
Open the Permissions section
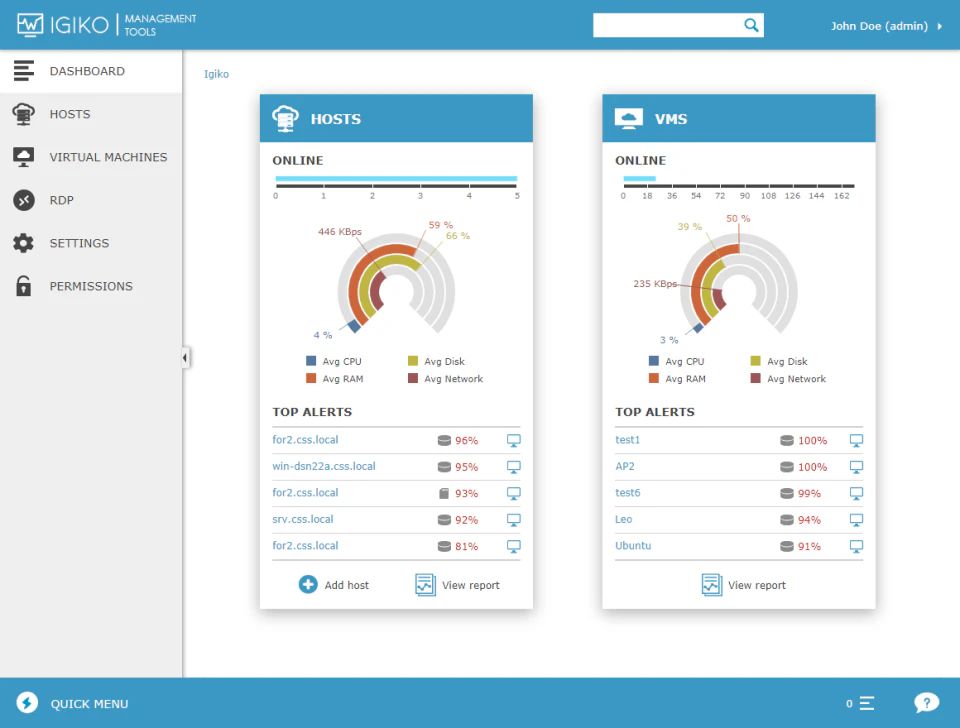pyautogui.click(x=90, y=286)
